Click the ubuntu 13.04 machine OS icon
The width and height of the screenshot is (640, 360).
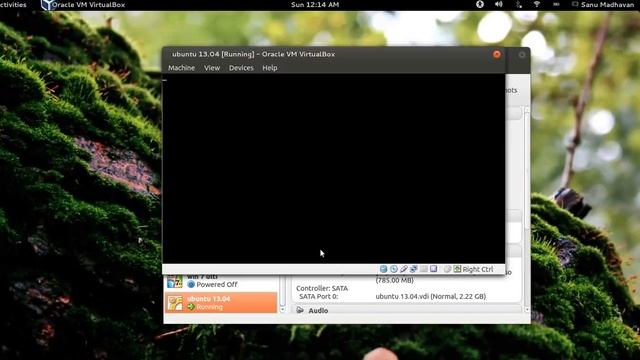pyautogui.click(x=175, y=303)
